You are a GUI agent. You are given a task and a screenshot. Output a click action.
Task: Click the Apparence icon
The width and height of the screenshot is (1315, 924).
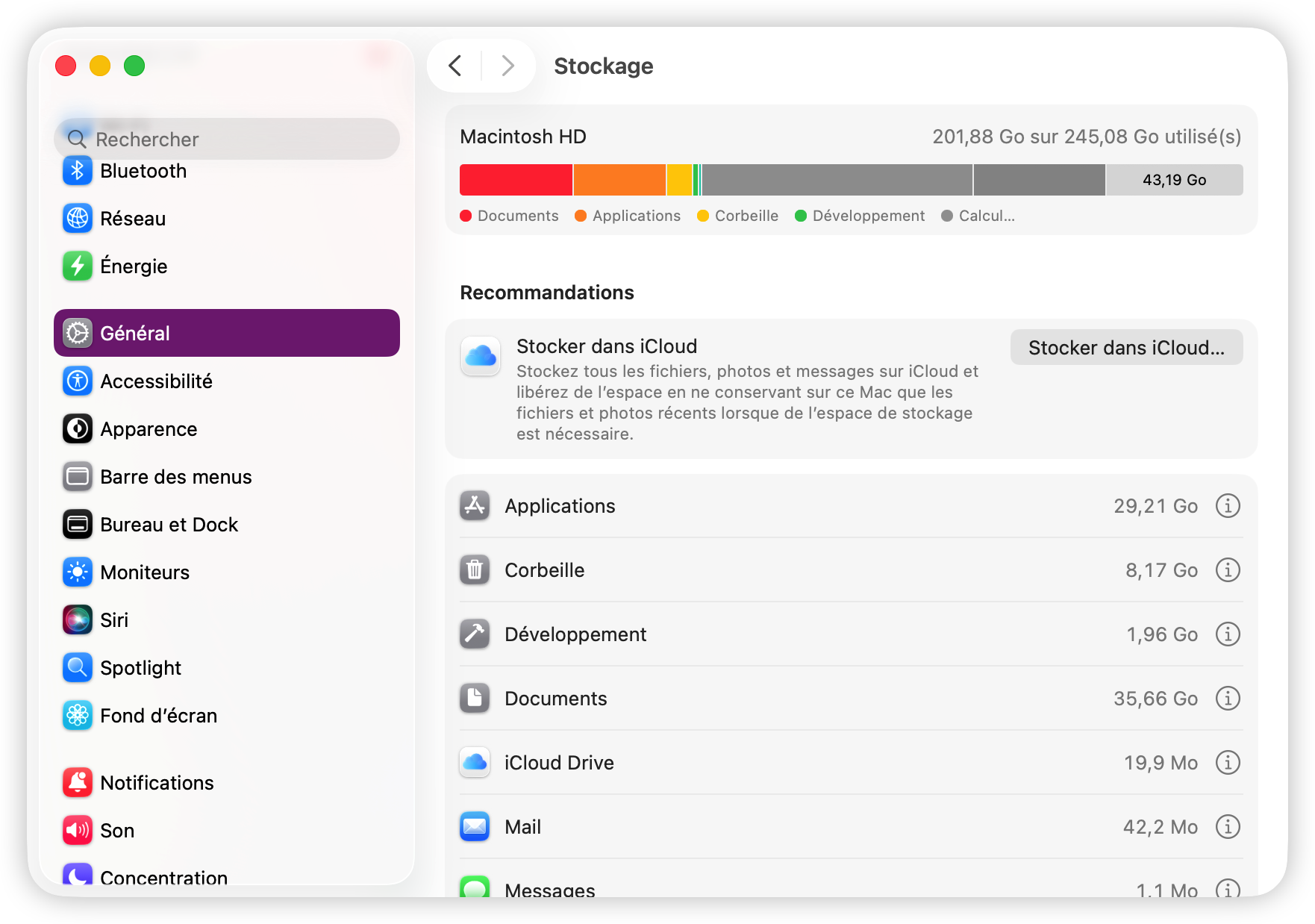point(78,429)
